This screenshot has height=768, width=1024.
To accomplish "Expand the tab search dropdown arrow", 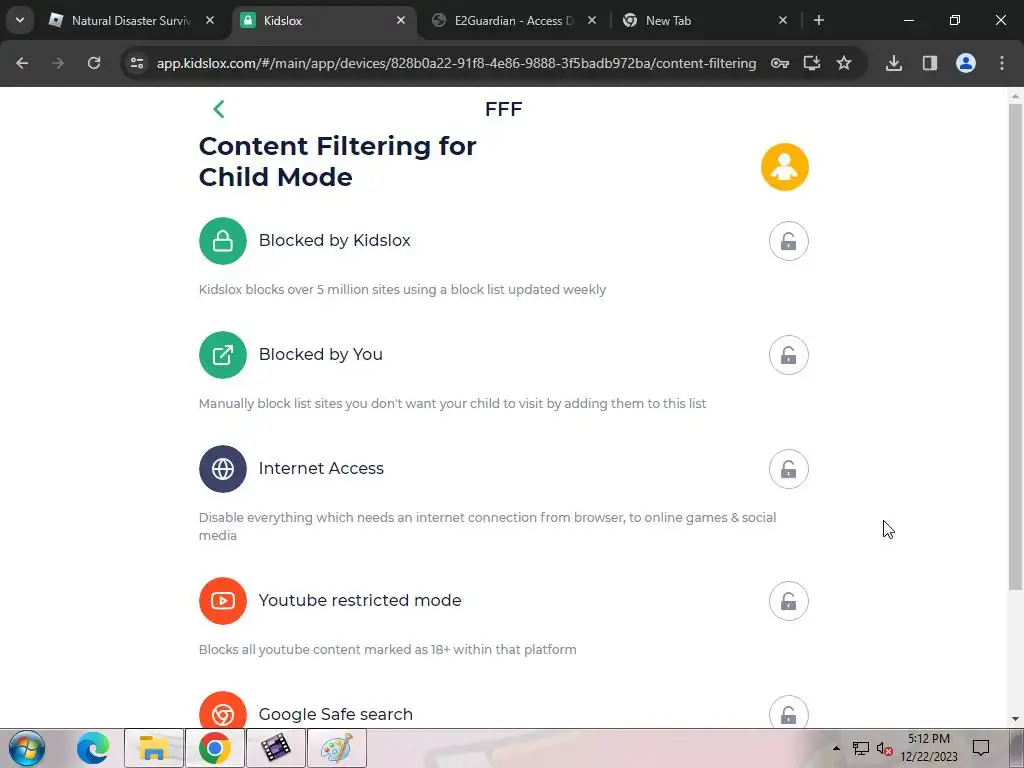I will (x=20, y=20).
